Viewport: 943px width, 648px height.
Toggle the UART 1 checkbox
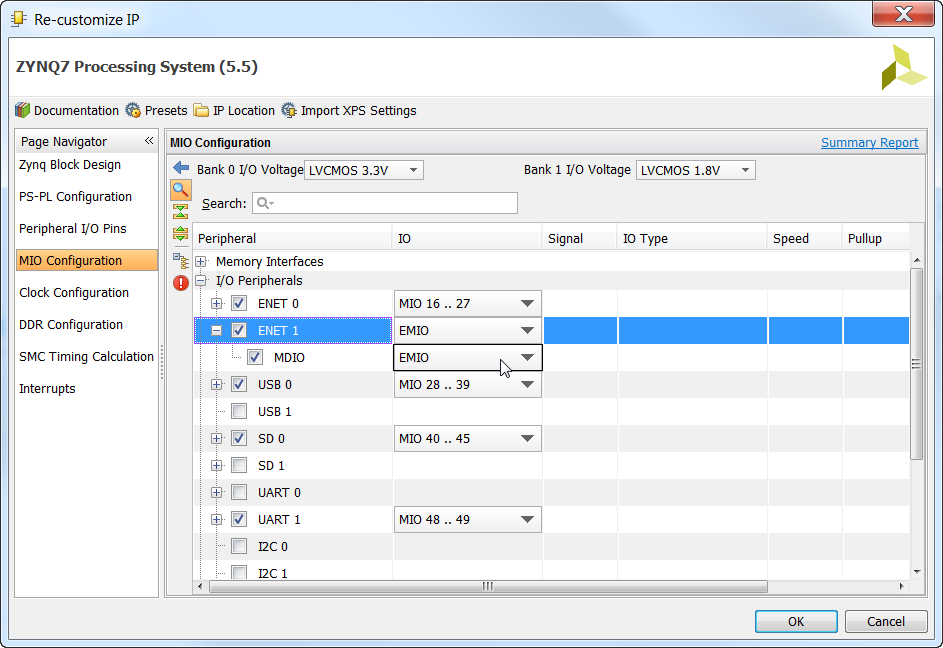point(239,519)
